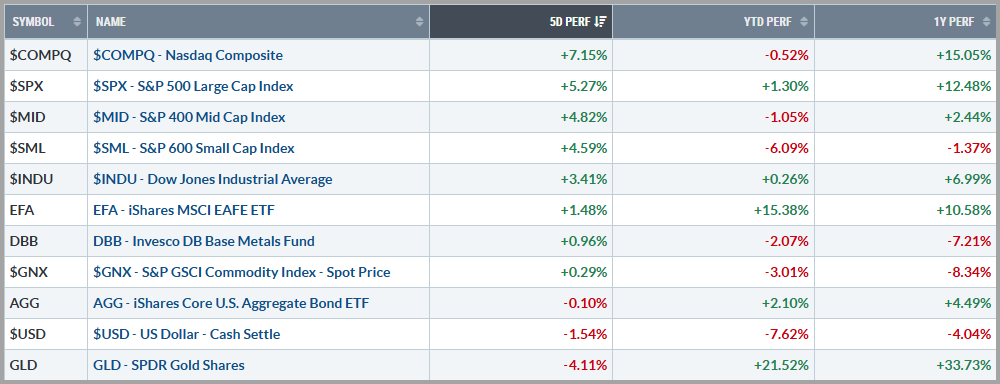
Task: Open $USD - US Dollar - Cash Settle
Action: (187, 334)
